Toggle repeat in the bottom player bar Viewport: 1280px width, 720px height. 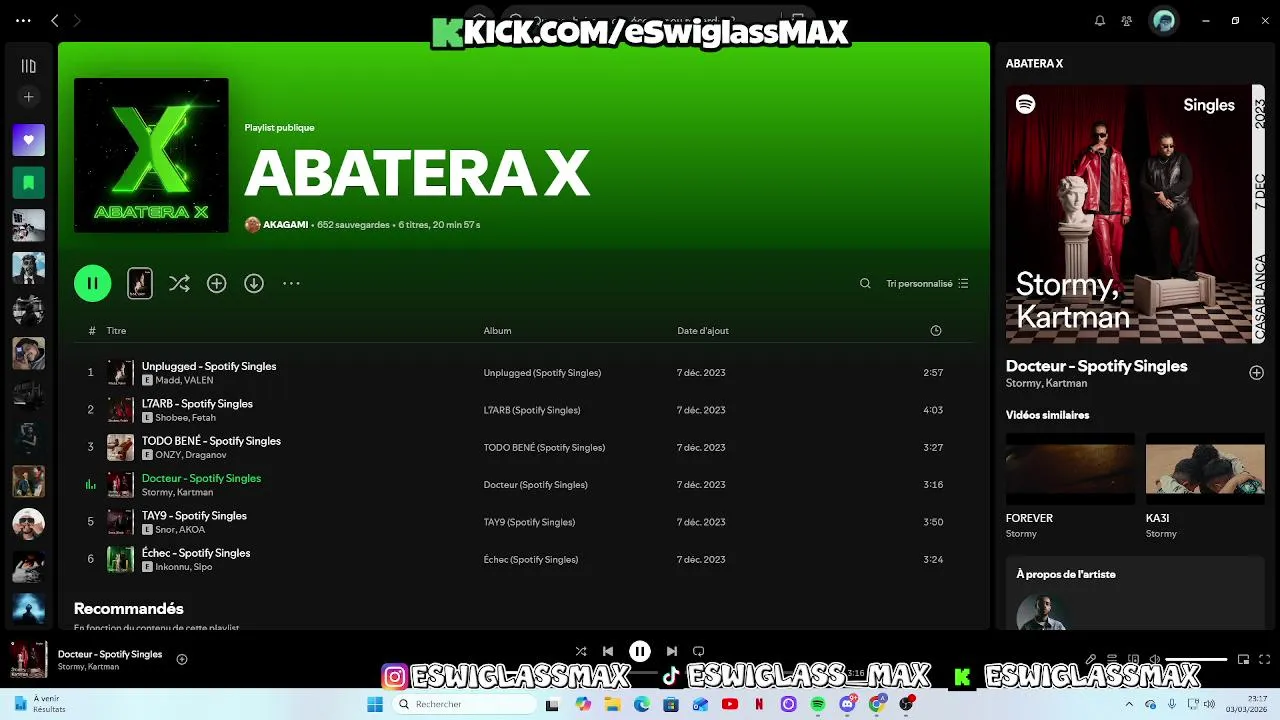[x=699, y=651]
